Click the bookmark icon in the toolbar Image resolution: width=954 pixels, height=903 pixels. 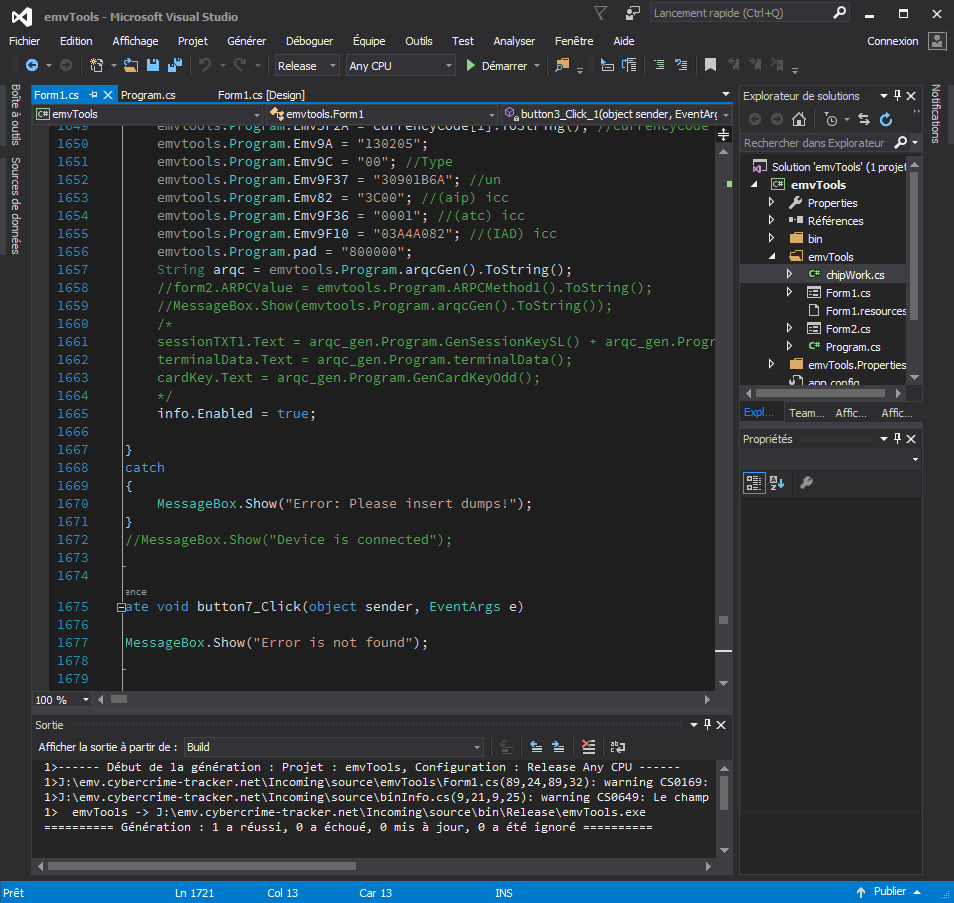710,66
